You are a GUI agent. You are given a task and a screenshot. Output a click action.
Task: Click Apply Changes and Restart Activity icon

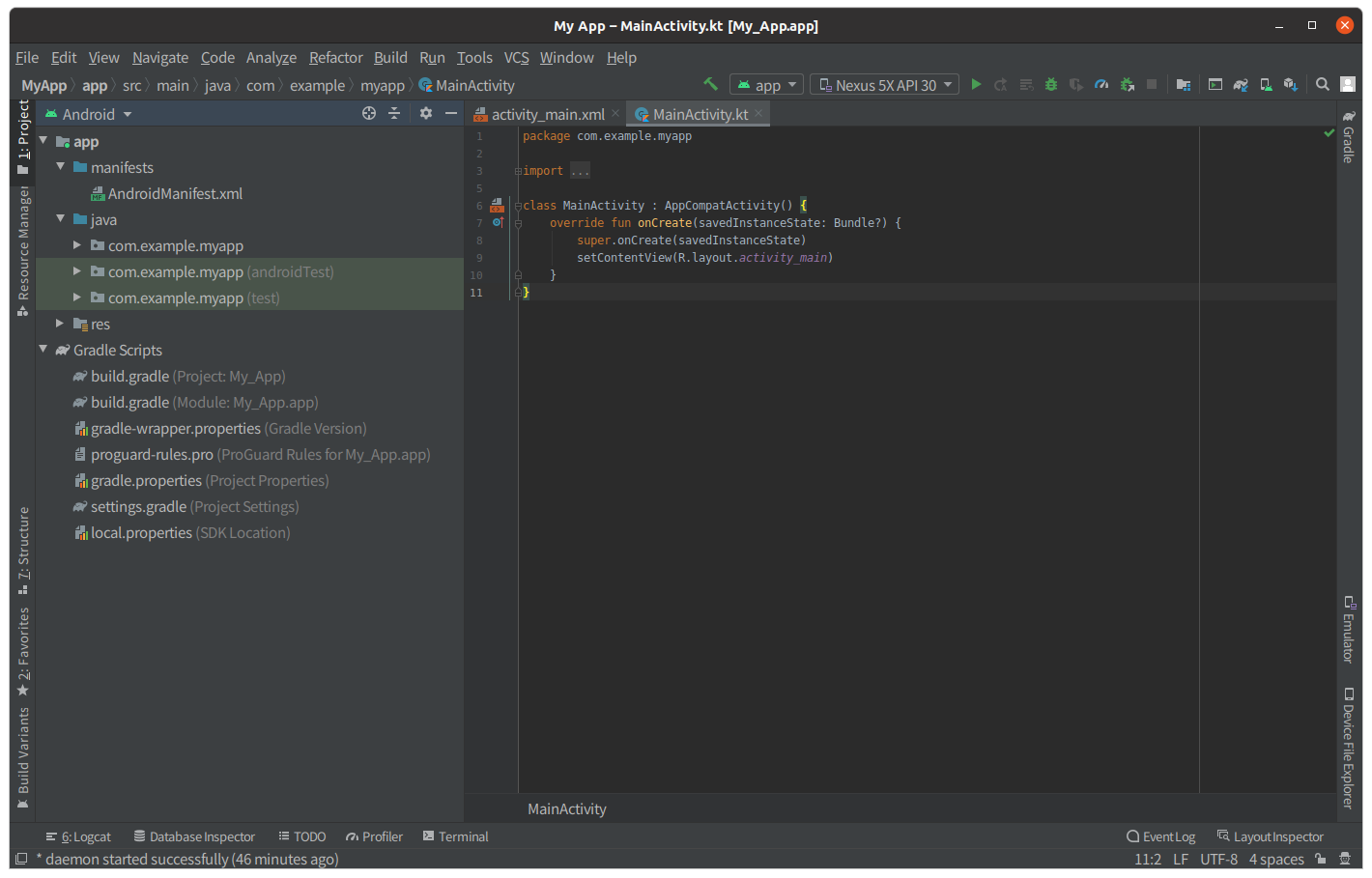tap(1001, 85)
